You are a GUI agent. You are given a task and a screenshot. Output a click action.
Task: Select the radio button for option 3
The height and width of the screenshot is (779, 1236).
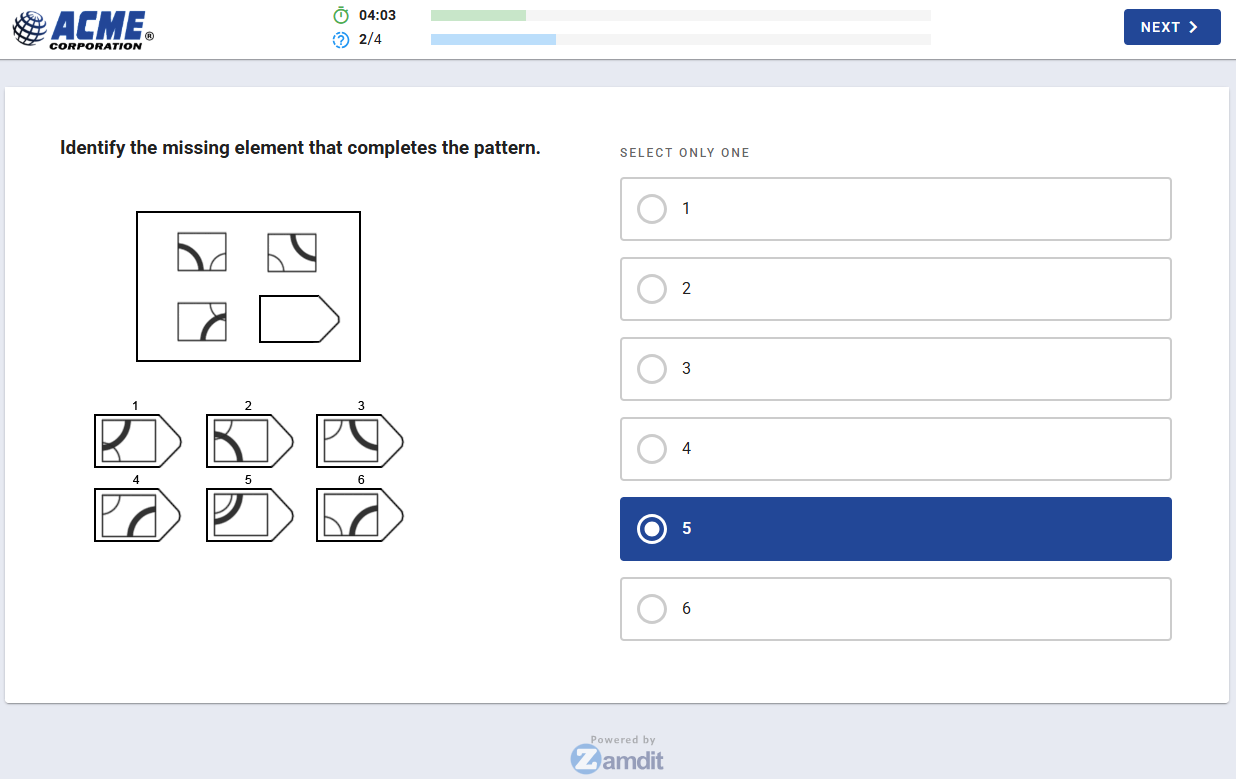652,369
